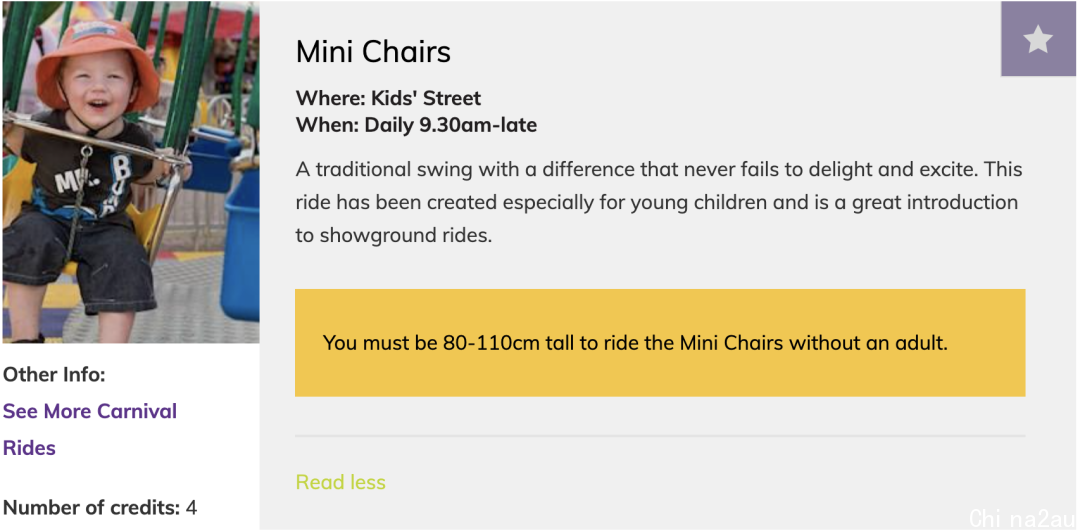
Task: Click the Mini Chairs heading
Action: (x=373, y=52)
